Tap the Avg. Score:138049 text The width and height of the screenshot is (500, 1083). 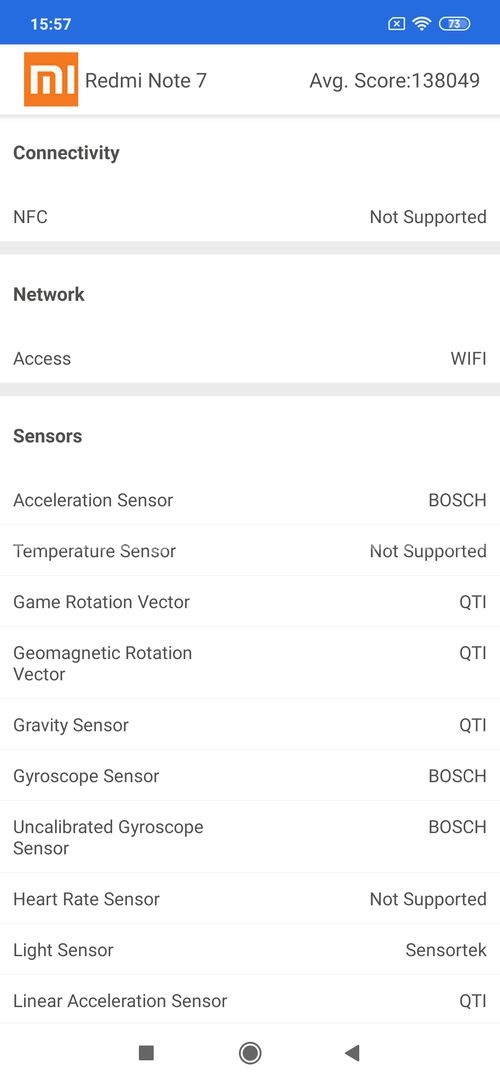click(x=394, y=81)
